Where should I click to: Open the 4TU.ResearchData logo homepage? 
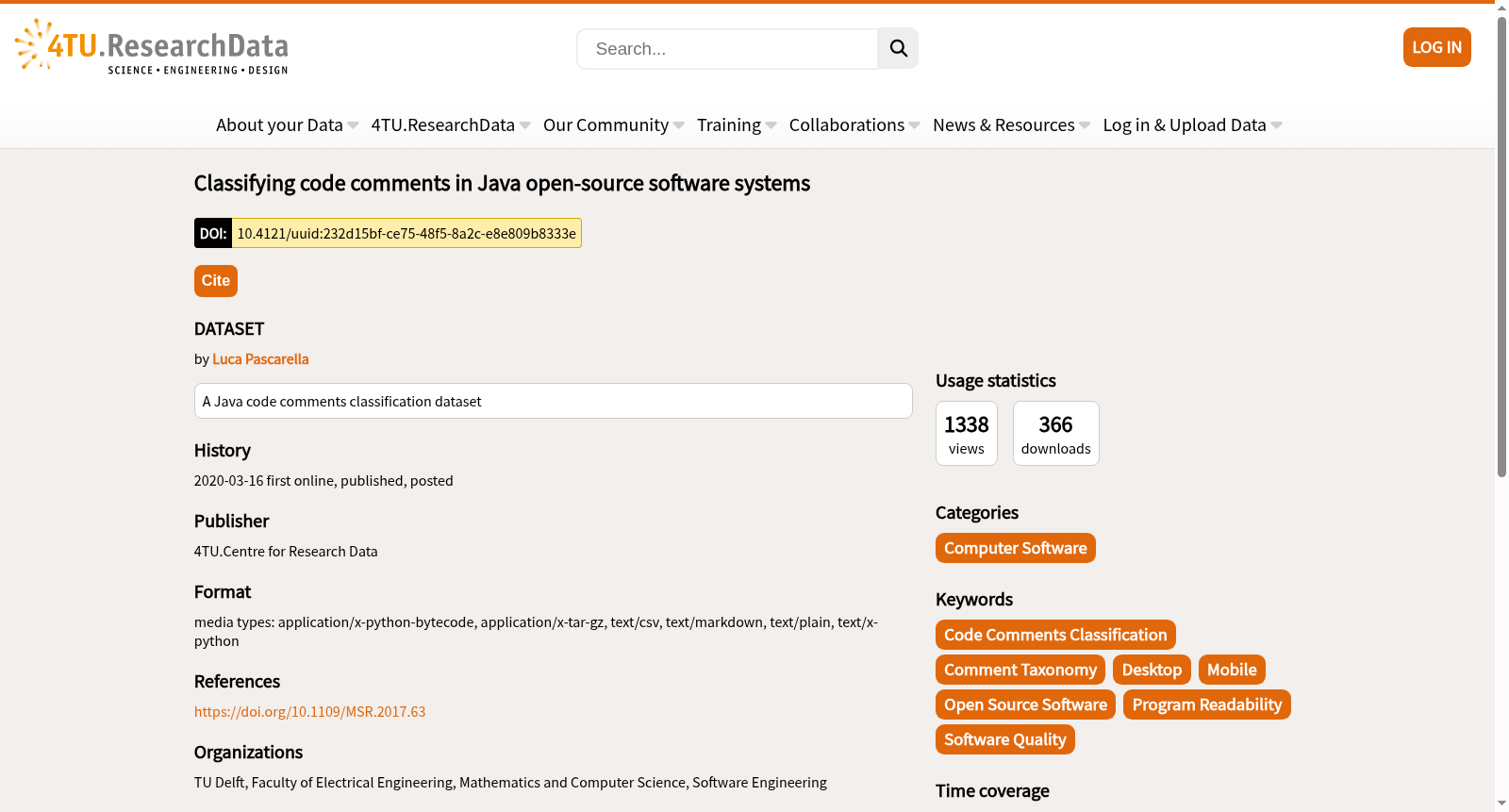coord(152,47)
